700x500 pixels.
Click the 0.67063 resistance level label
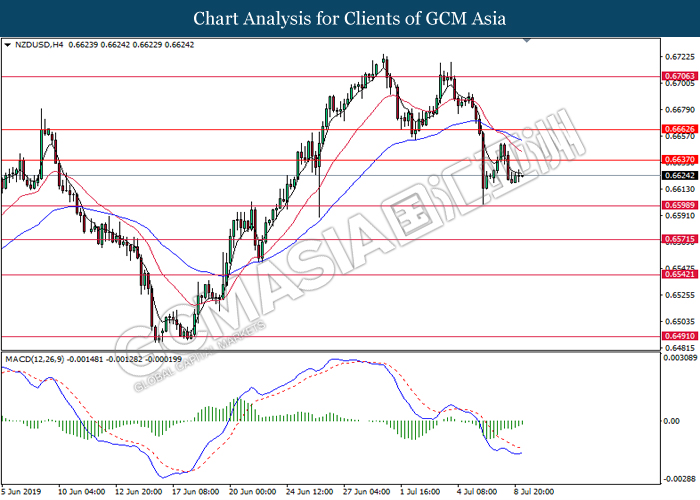679,76
